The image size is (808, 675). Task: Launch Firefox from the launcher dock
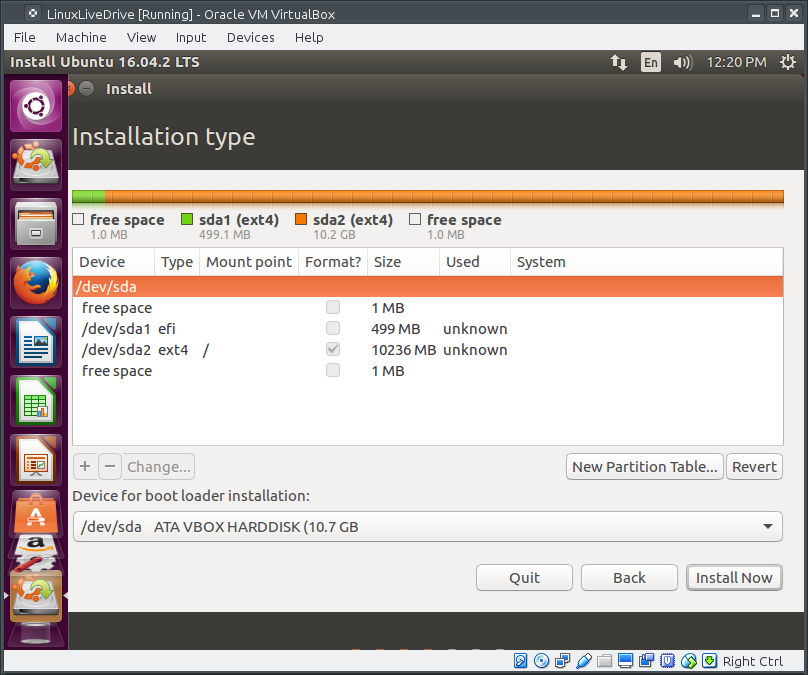click(x=36, y=281)
